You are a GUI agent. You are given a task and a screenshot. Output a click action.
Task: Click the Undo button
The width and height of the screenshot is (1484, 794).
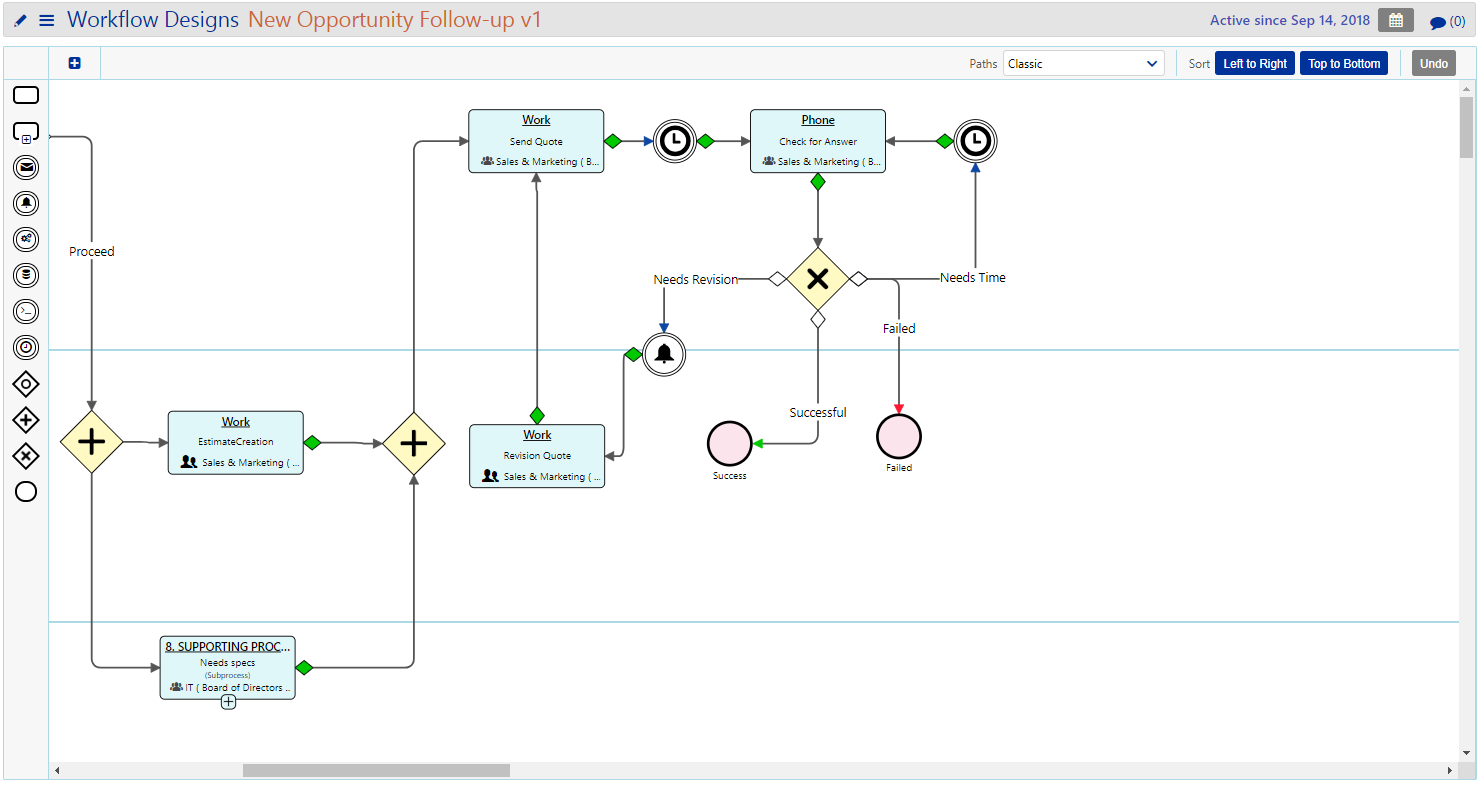1433,62
